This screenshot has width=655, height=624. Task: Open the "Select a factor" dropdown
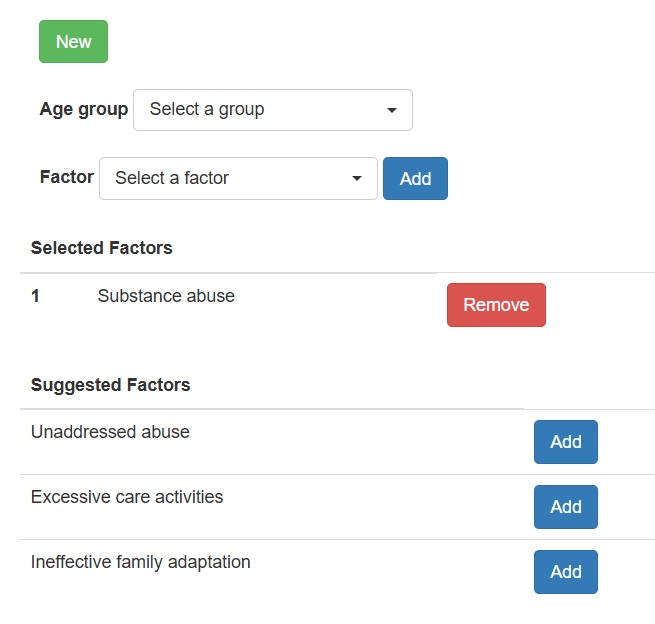point(238,178)
